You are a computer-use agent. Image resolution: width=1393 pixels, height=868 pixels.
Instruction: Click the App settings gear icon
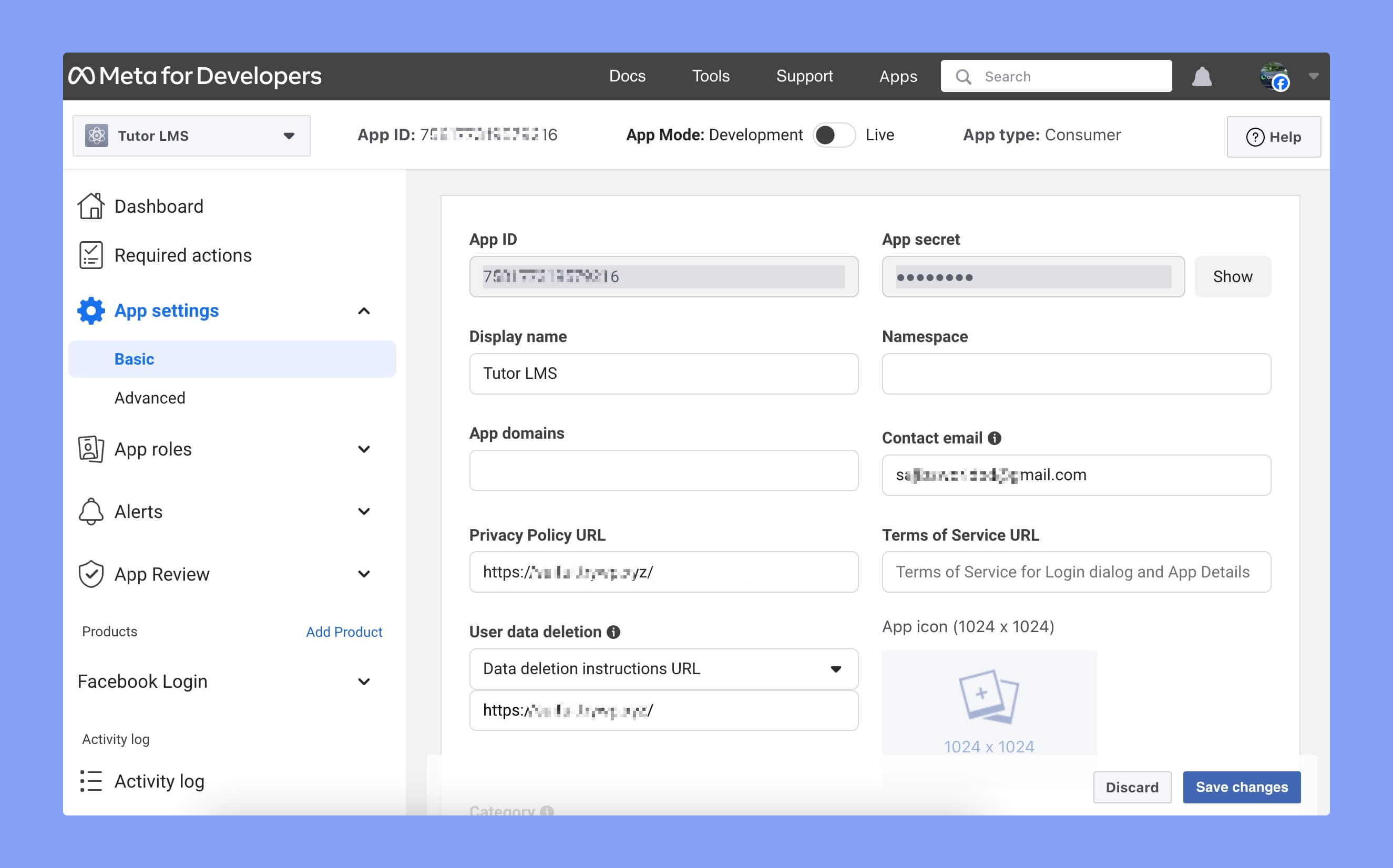[x=91, y=311]
